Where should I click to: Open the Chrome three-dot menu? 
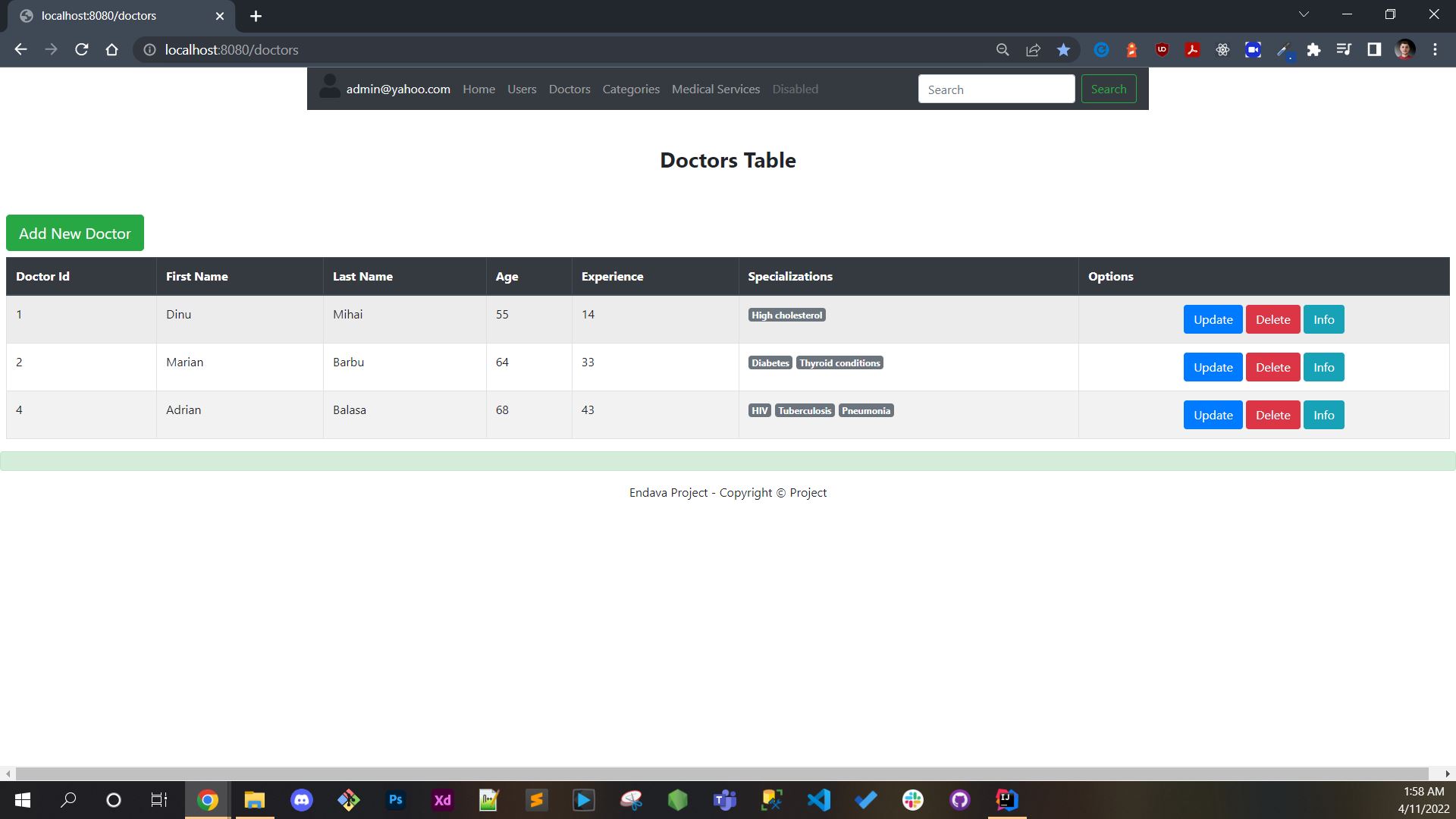click(x=1434, y=49)
